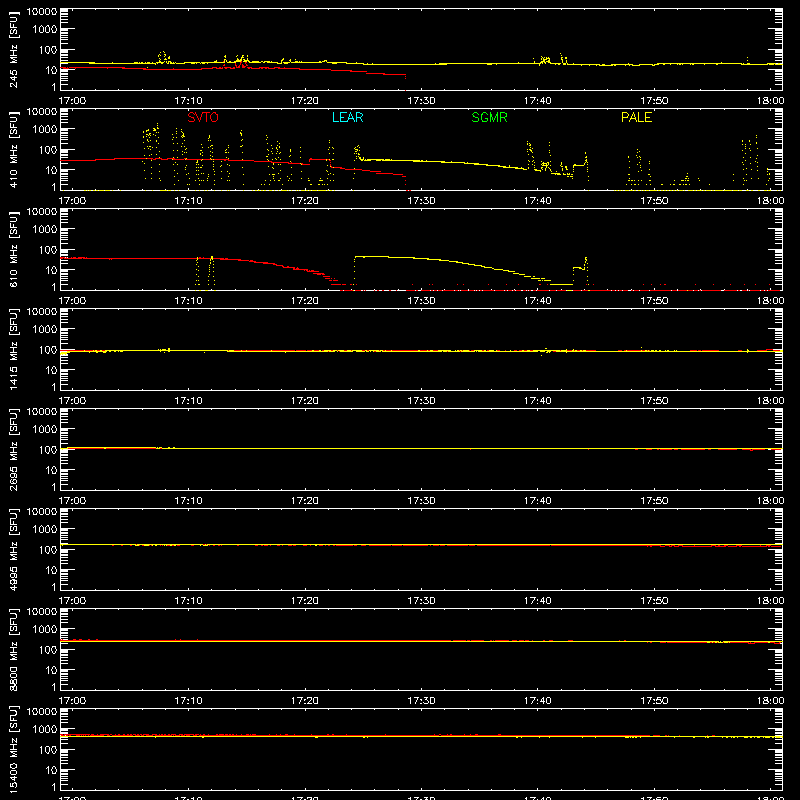
Task: Select the 245 MHz [SFU] axis title
Action: pyautogui.click(x=13, y=49)
